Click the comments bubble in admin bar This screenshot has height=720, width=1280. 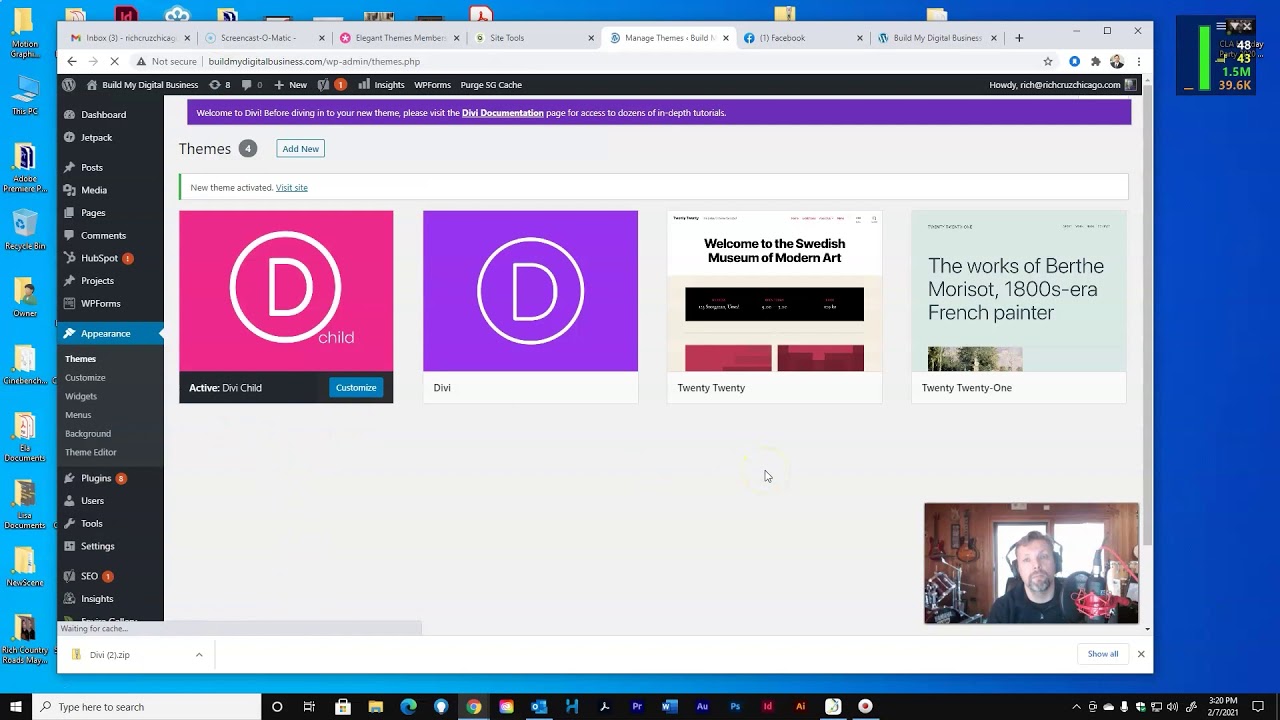[252, 85]
